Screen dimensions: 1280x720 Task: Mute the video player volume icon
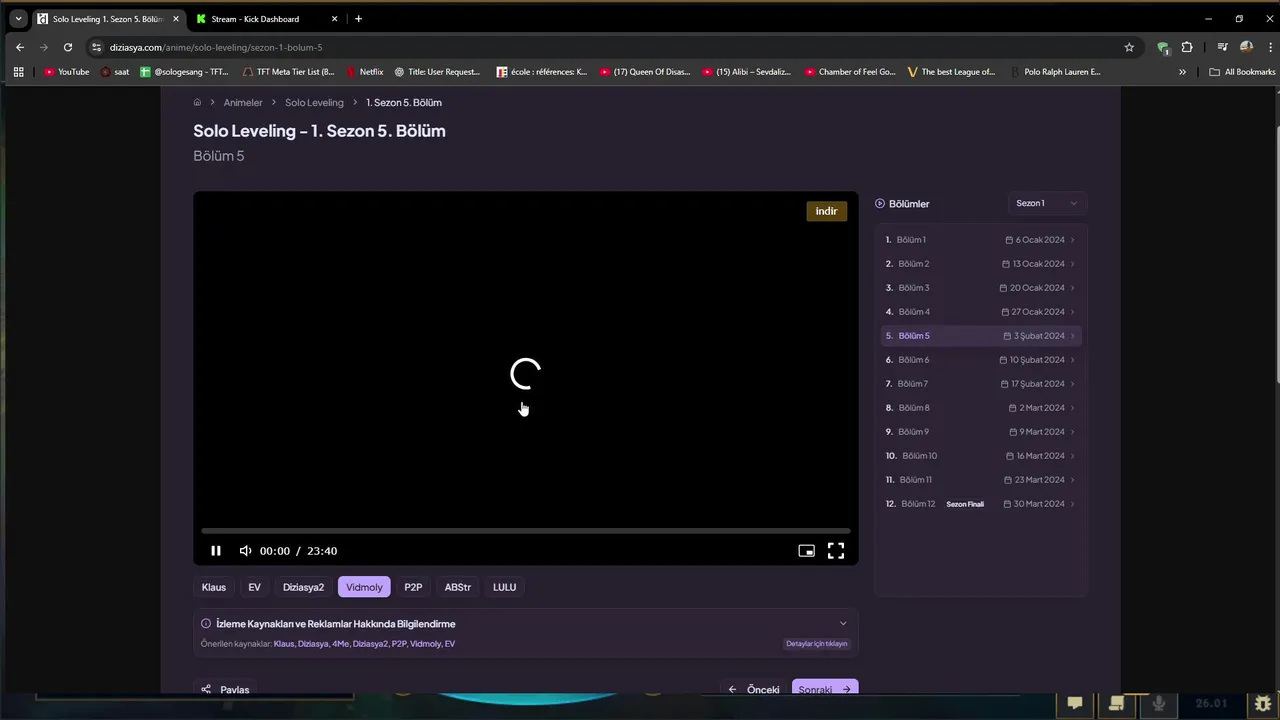[x=245, y=551]
